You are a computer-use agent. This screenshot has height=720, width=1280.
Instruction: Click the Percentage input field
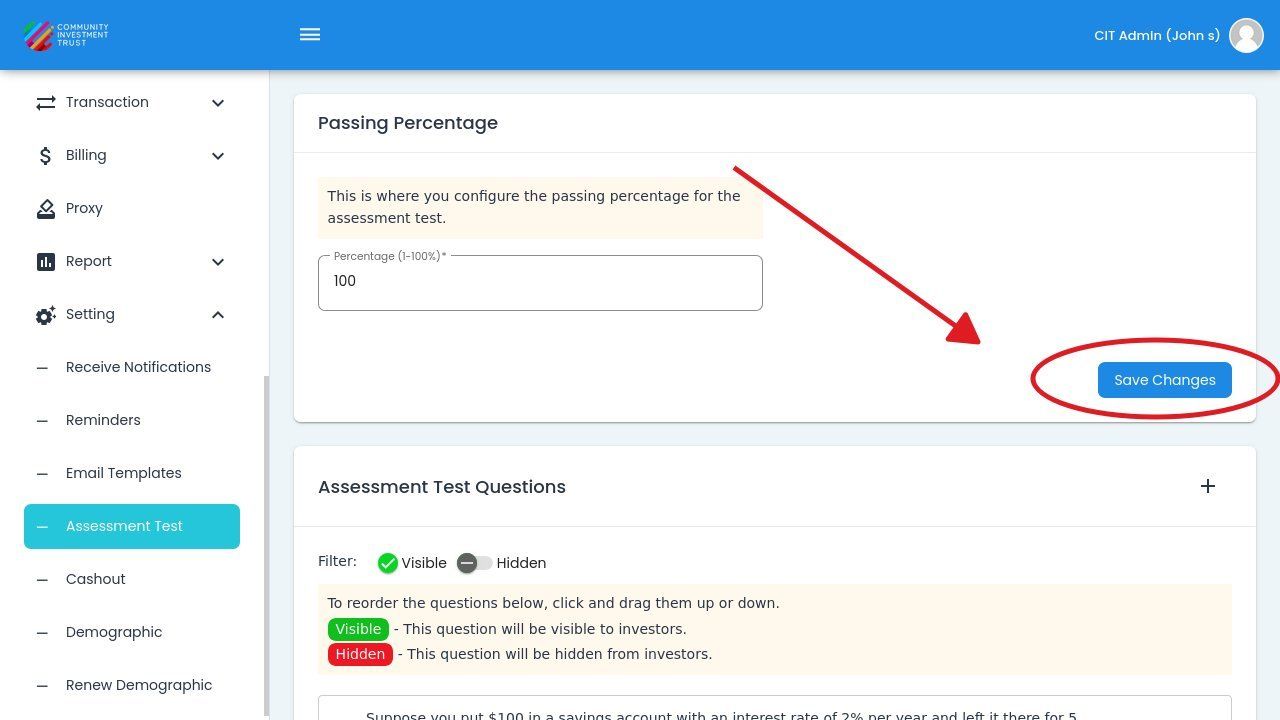point(540,282)
